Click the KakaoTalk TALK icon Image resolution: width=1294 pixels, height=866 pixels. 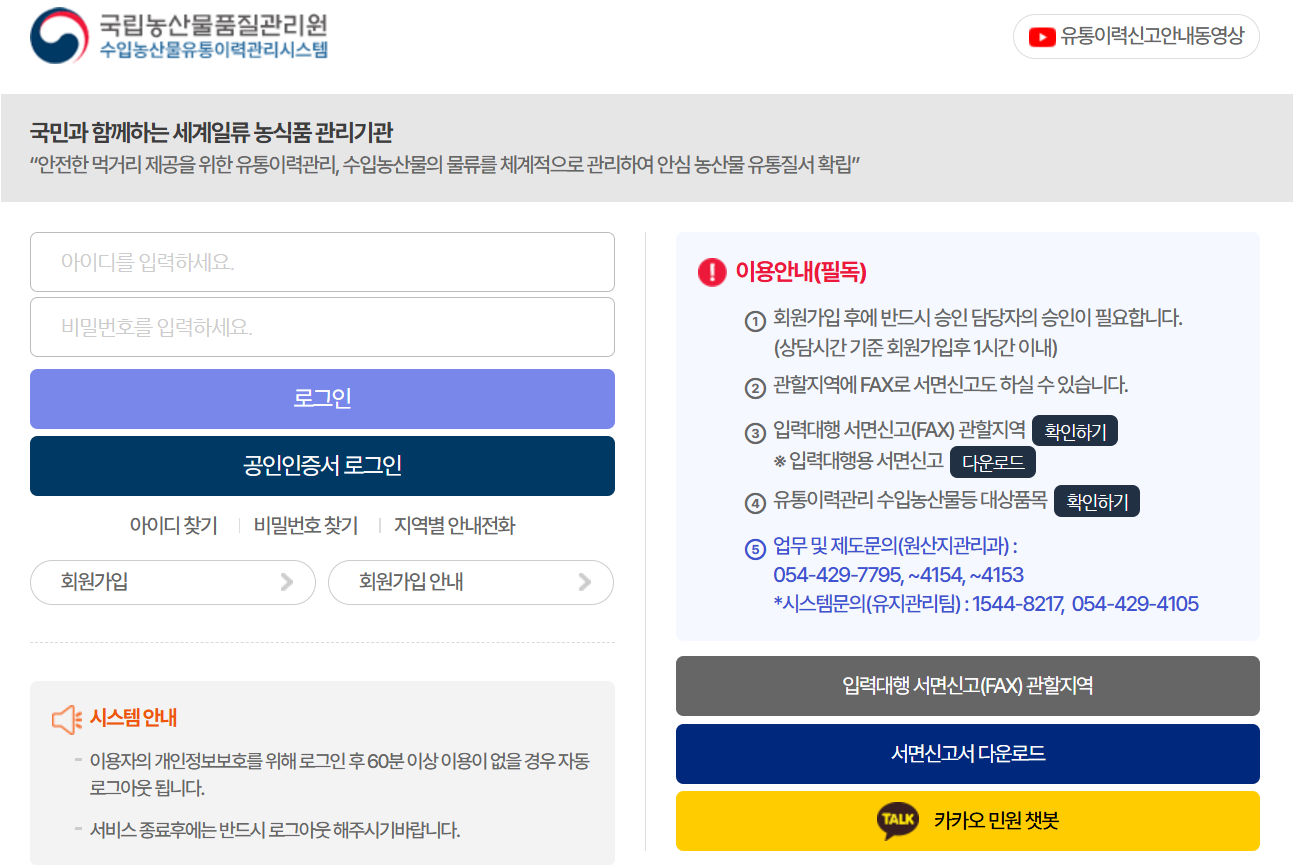point(897,820)
